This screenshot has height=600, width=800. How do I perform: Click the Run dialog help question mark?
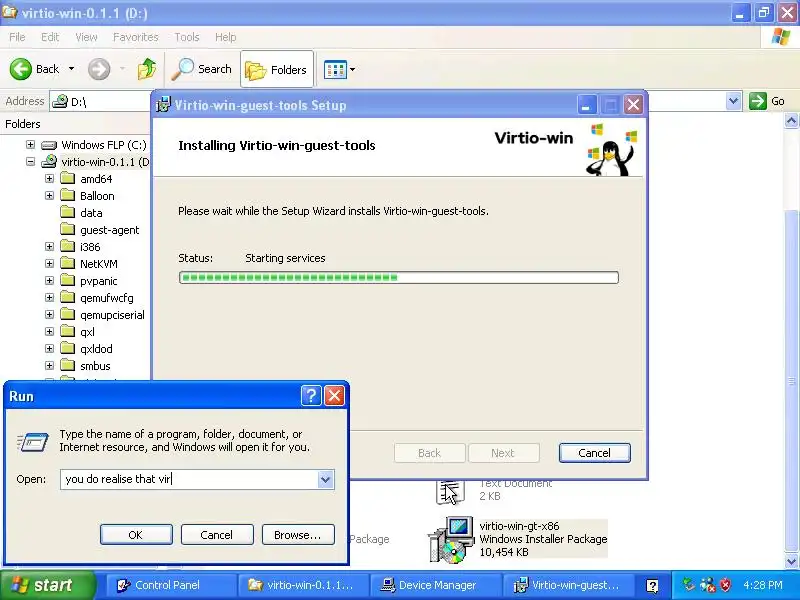(x=311, y=395)
